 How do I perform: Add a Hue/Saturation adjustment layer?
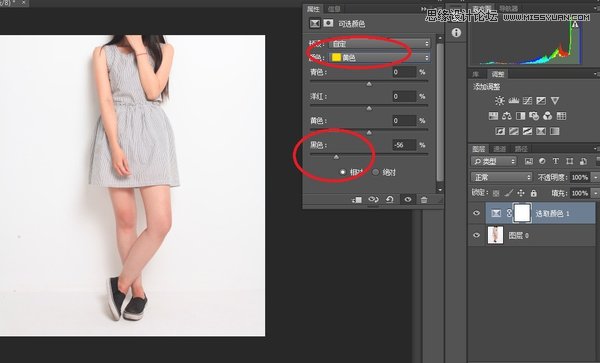point(493,116)
